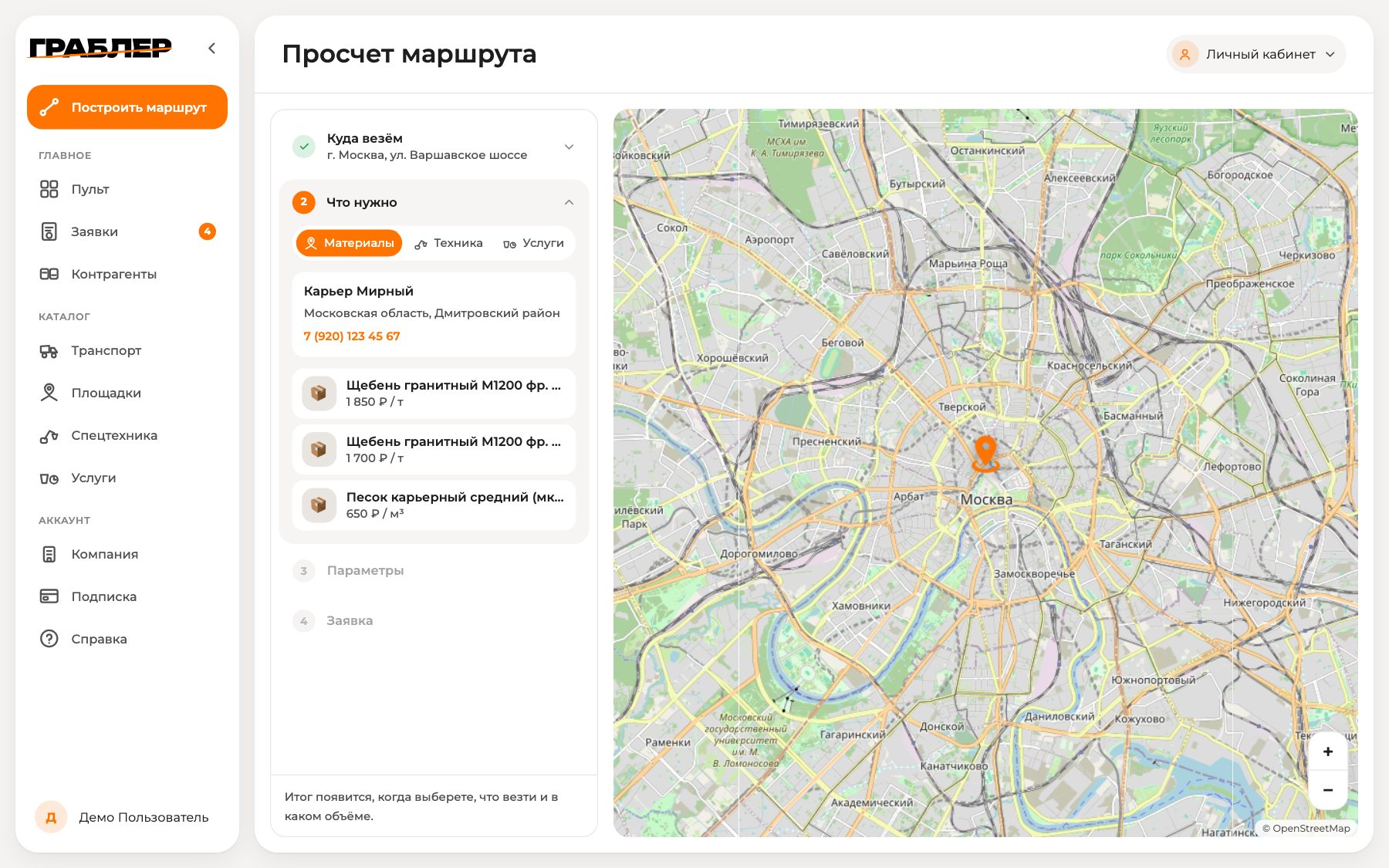This screenshot has height=868, width=1389.
Task: Open Пульт in the sidebar menu
Action: [127, 189]
